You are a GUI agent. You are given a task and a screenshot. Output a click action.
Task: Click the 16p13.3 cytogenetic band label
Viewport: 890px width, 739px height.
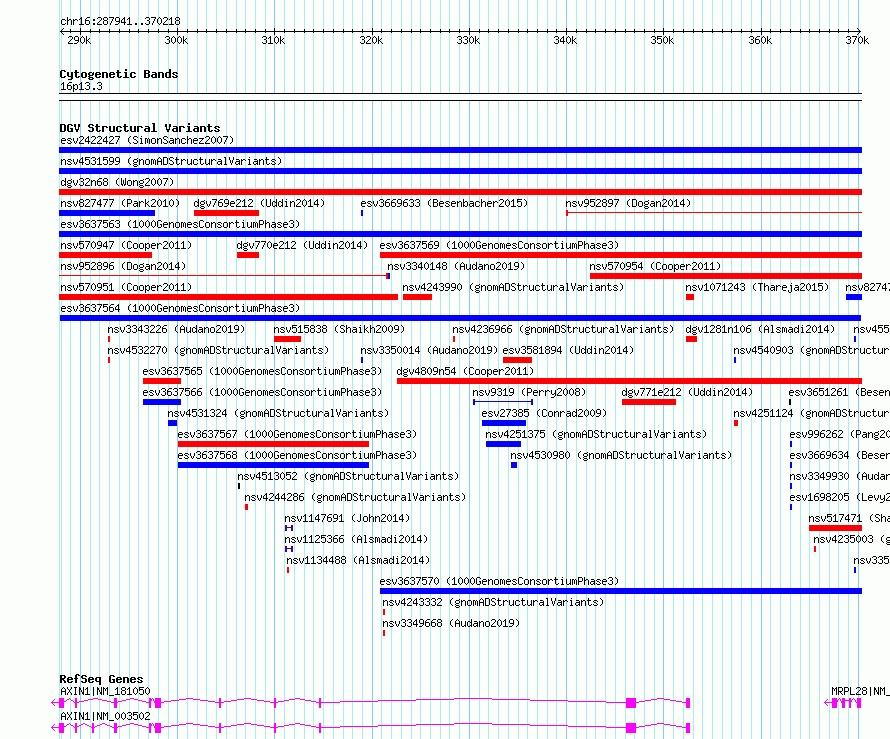(x=81, y=86)
